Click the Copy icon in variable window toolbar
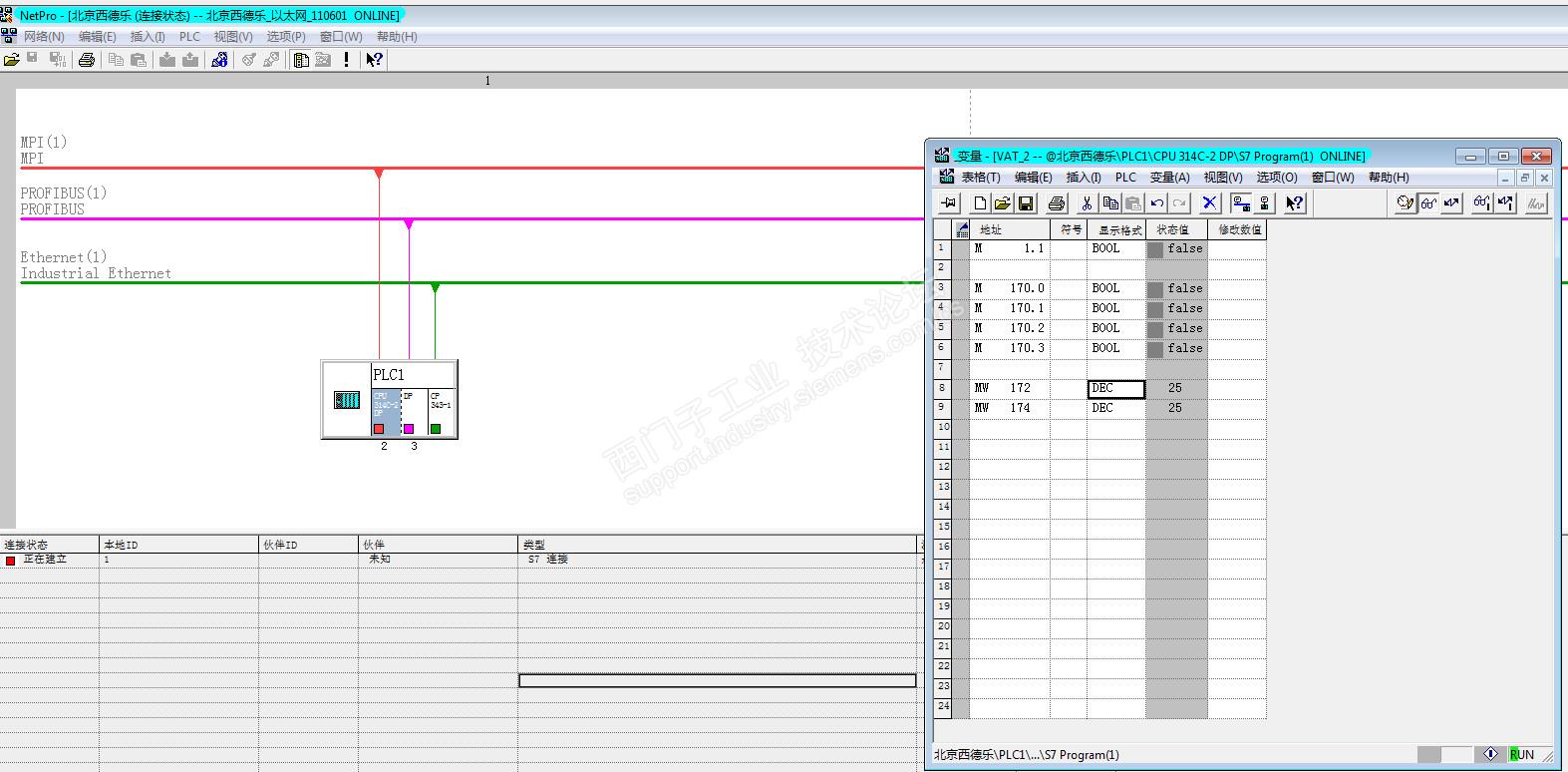Screen dimensions: 1568x772 [1109, 203]
